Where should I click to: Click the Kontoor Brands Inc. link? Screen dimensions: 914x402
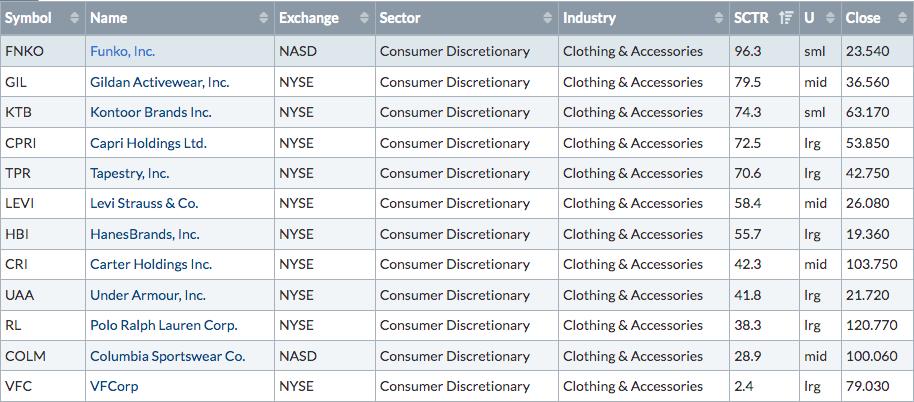(150, 112)
